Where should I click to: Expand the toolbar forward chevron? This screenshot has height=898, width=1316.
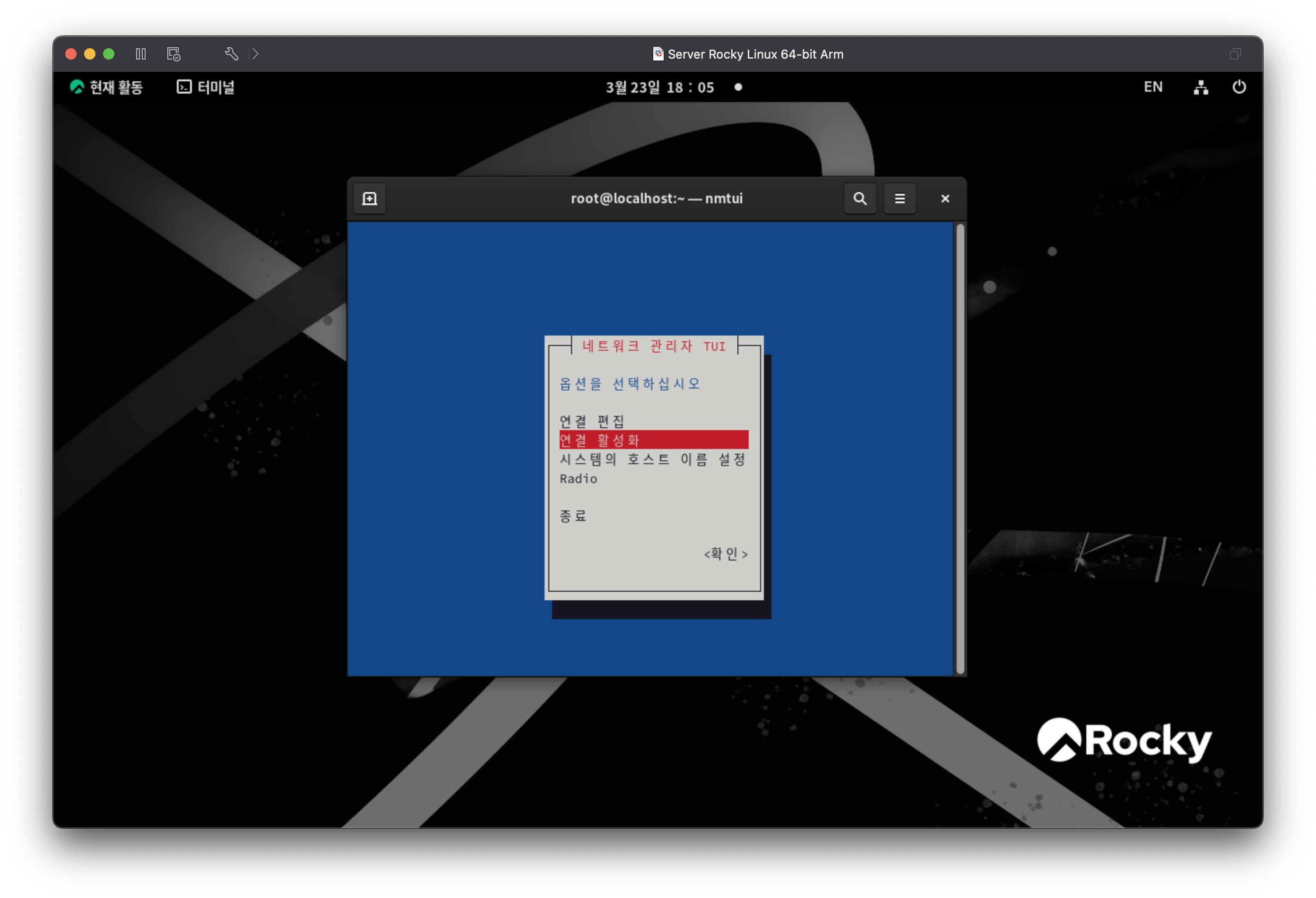click(255, 54)
